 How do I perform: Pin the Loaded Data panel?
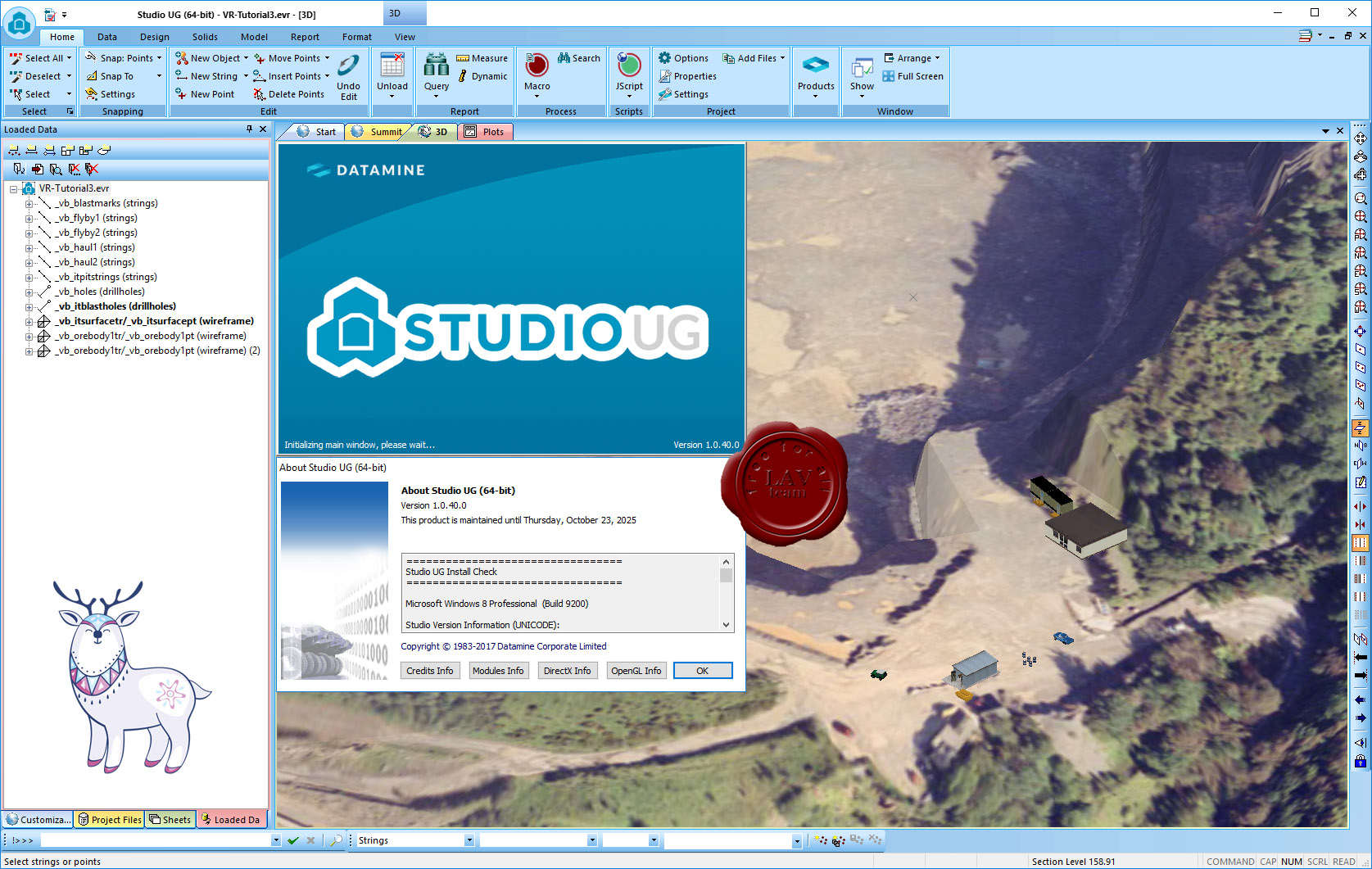pyautogui.click(x=250, y=129)
